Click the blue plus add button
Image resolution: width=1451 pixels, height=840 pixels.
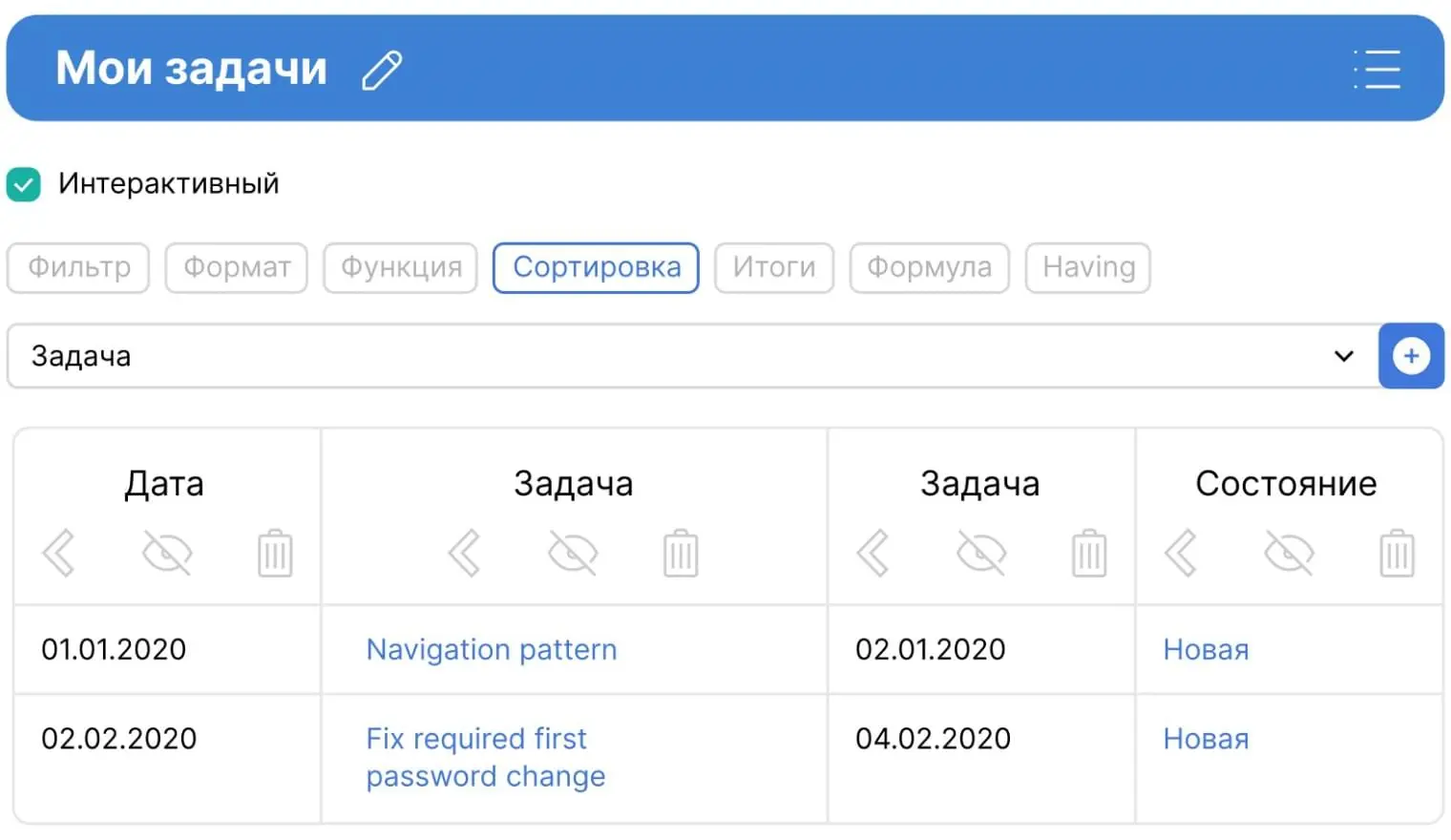point(1411,356)
